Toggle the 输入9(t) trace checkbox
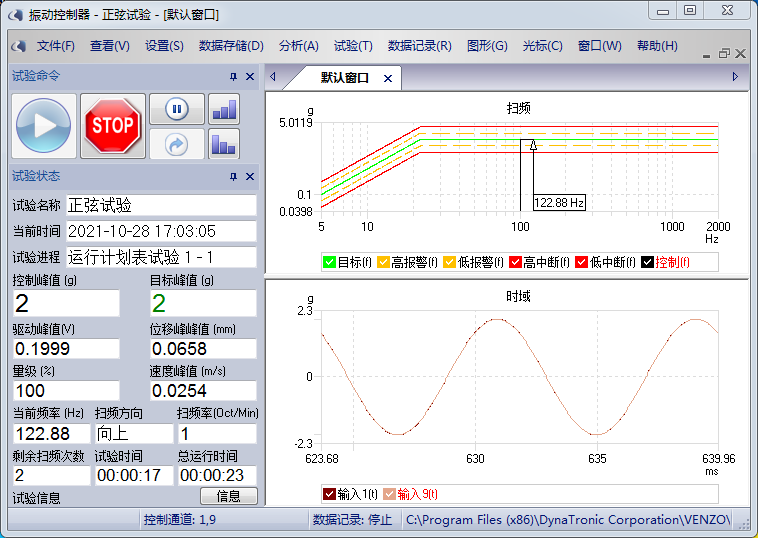This screenshot has height=538, width=758. pyautogui.click(x=389, y=494)
